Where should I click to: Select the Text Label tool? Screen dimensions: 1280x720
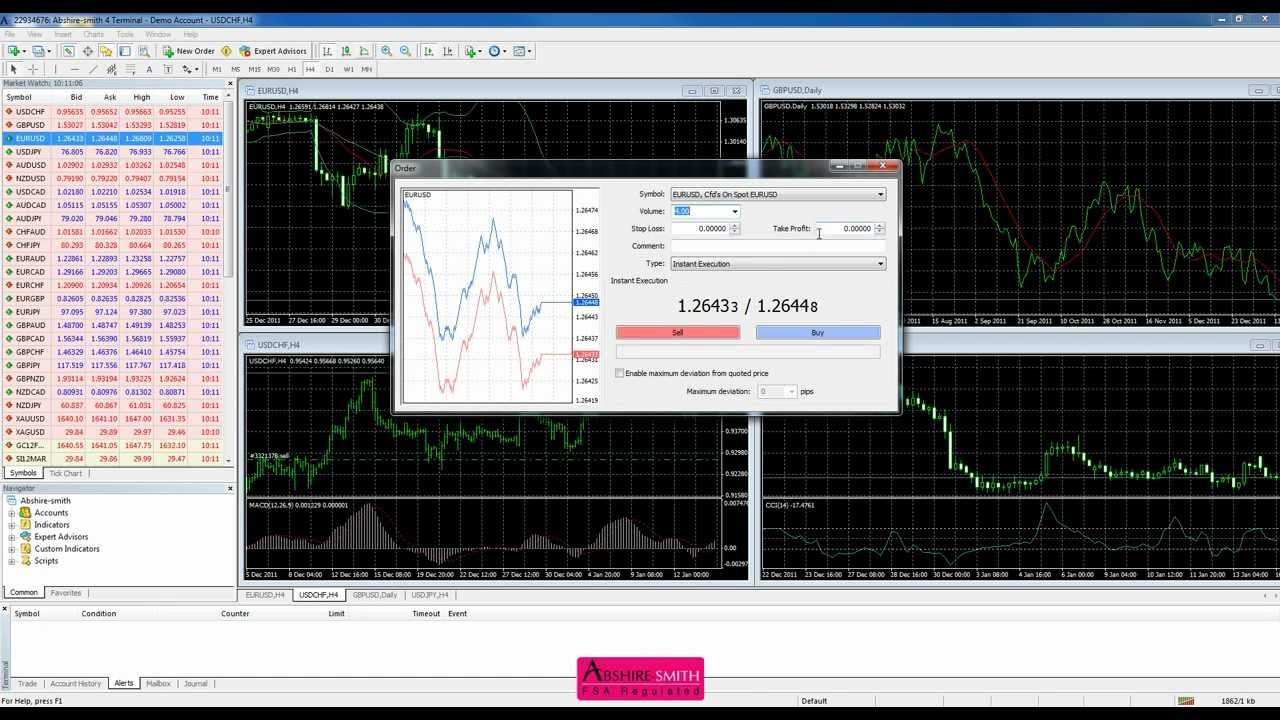(x=168, y=69)
